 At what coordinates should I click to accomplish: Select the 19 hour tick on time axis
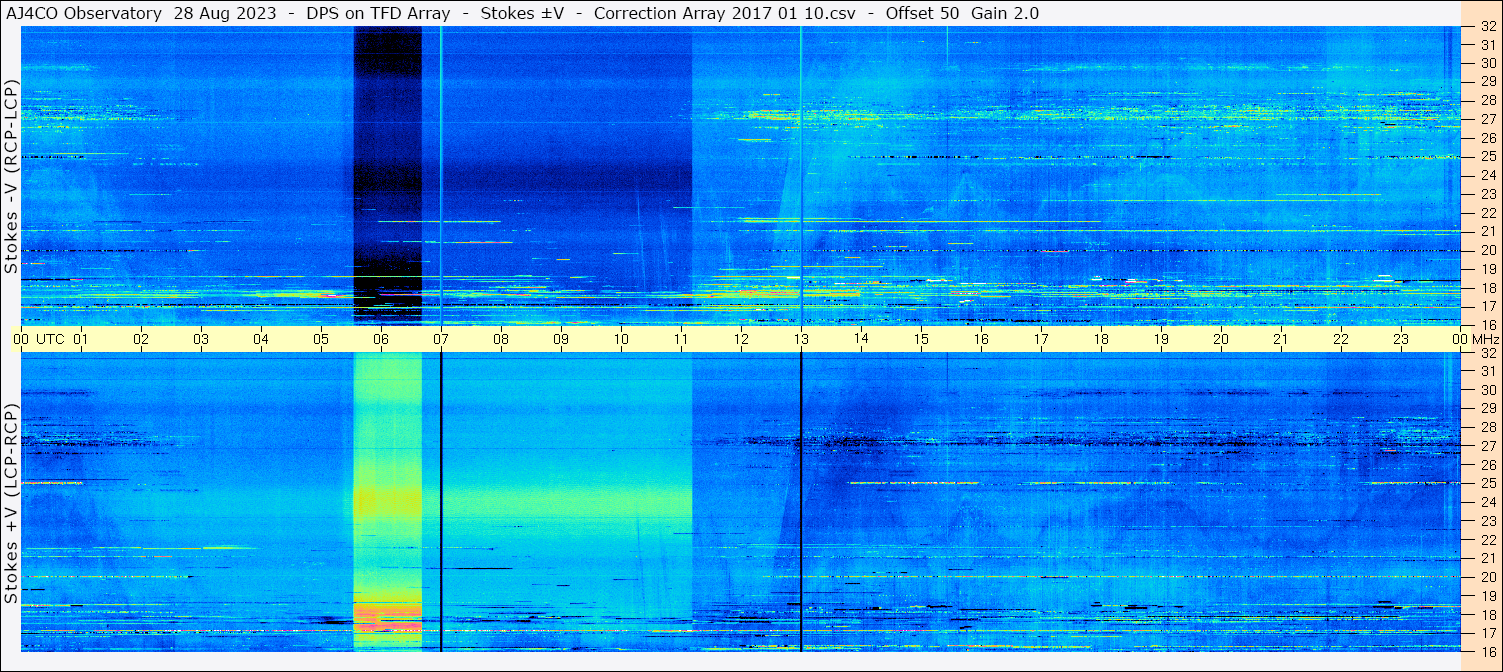pyautogui.click(x=1161, y=339)
